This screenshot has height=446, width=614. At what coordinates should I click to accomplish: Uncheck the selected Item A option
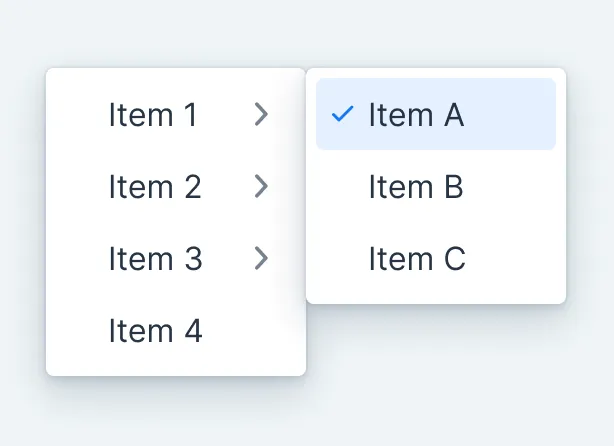click(416, 115)
